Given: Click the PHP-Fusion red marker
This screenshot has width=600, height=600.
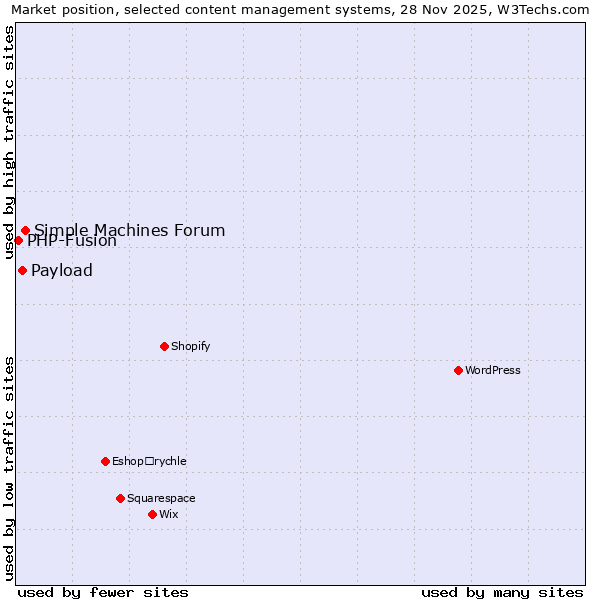Looking at the screenshot, I should tap(18, 240).
